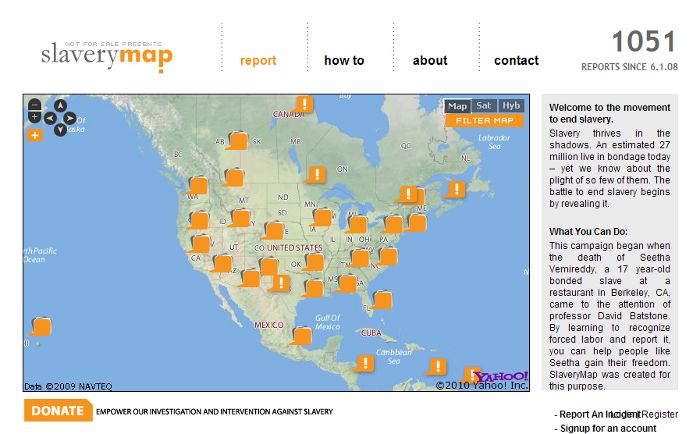This screenshot has width=700, height=434.
Task: Open the exclamation marker over Nova Scotia
Action: [455, 189]
